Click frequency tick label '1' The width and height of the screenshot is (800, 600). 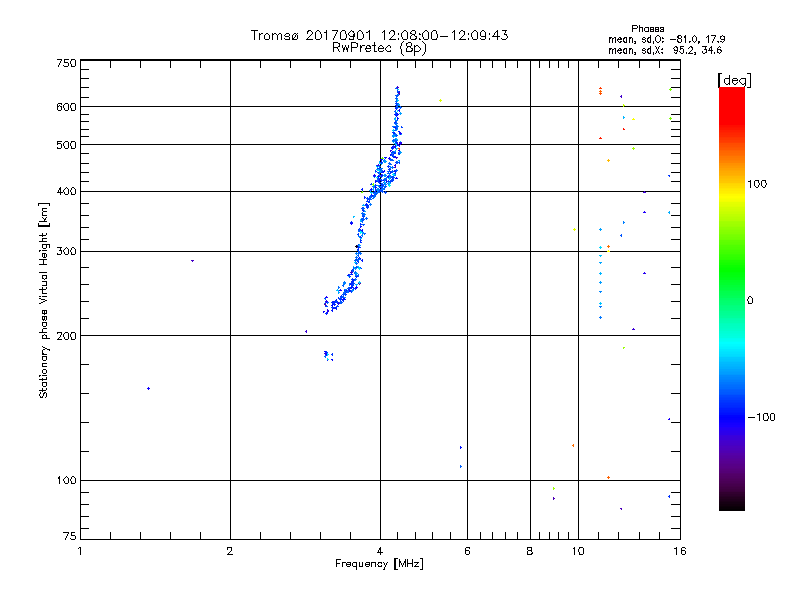click(x=80, y=551)
